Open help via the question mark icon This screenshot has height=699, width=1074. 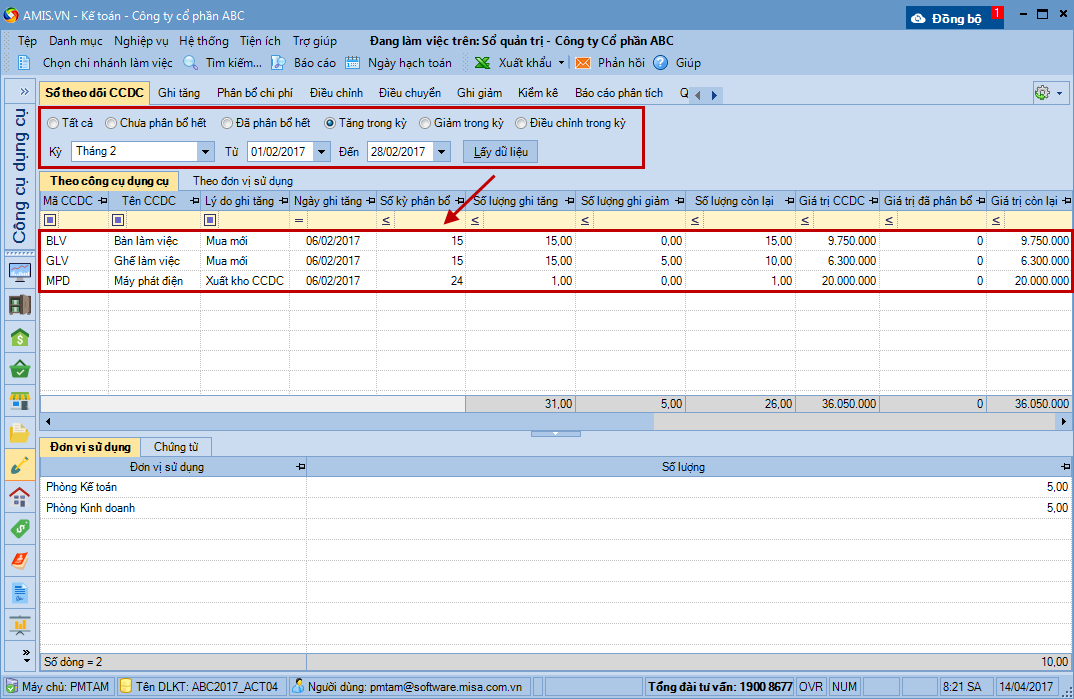coord(661,63)
